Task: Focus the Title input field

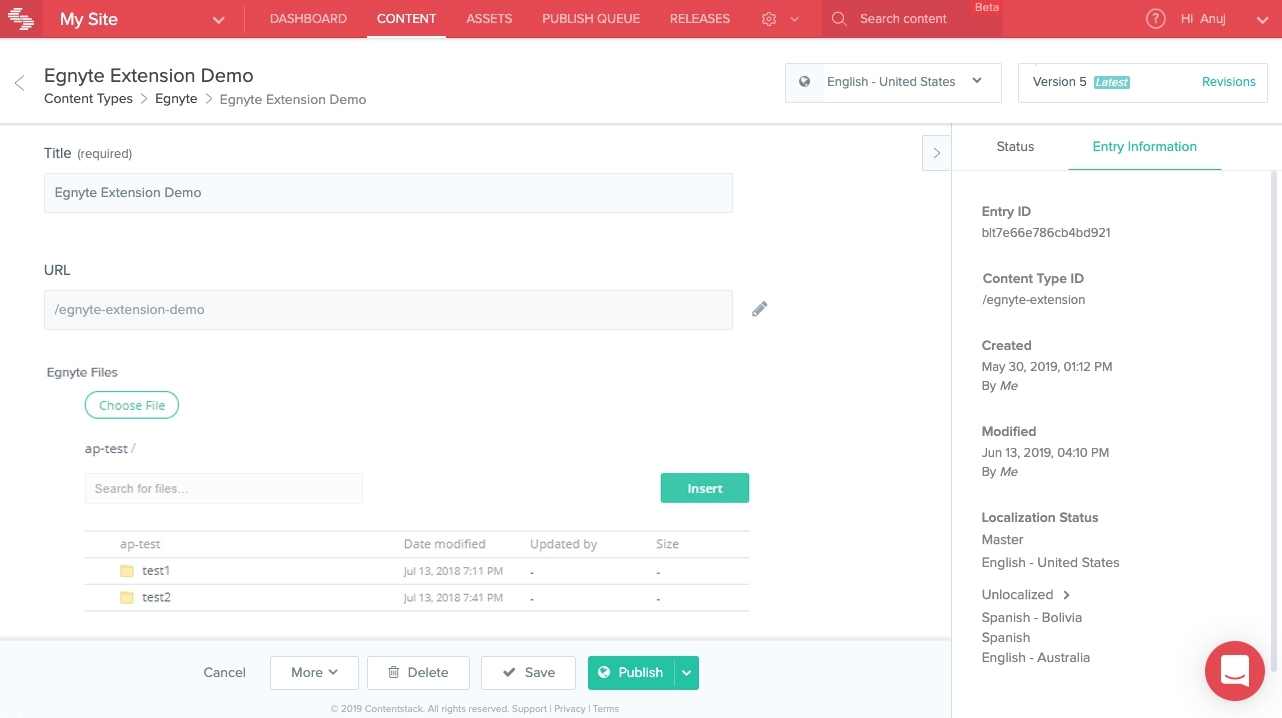Action: (388, 193)
